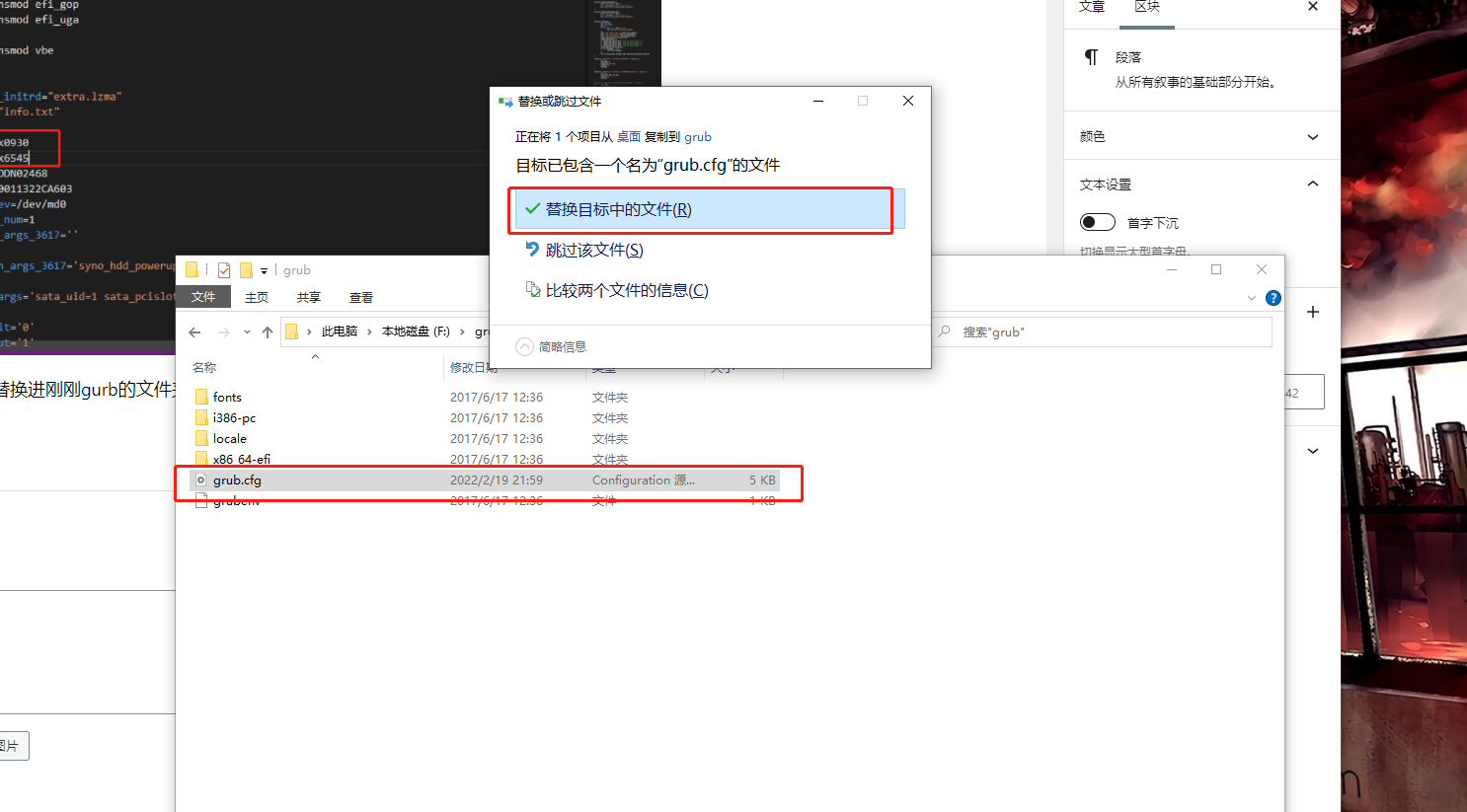1467x812 pixels.
Task: Go forward in Explorer navigation
Action: [224, 332]
